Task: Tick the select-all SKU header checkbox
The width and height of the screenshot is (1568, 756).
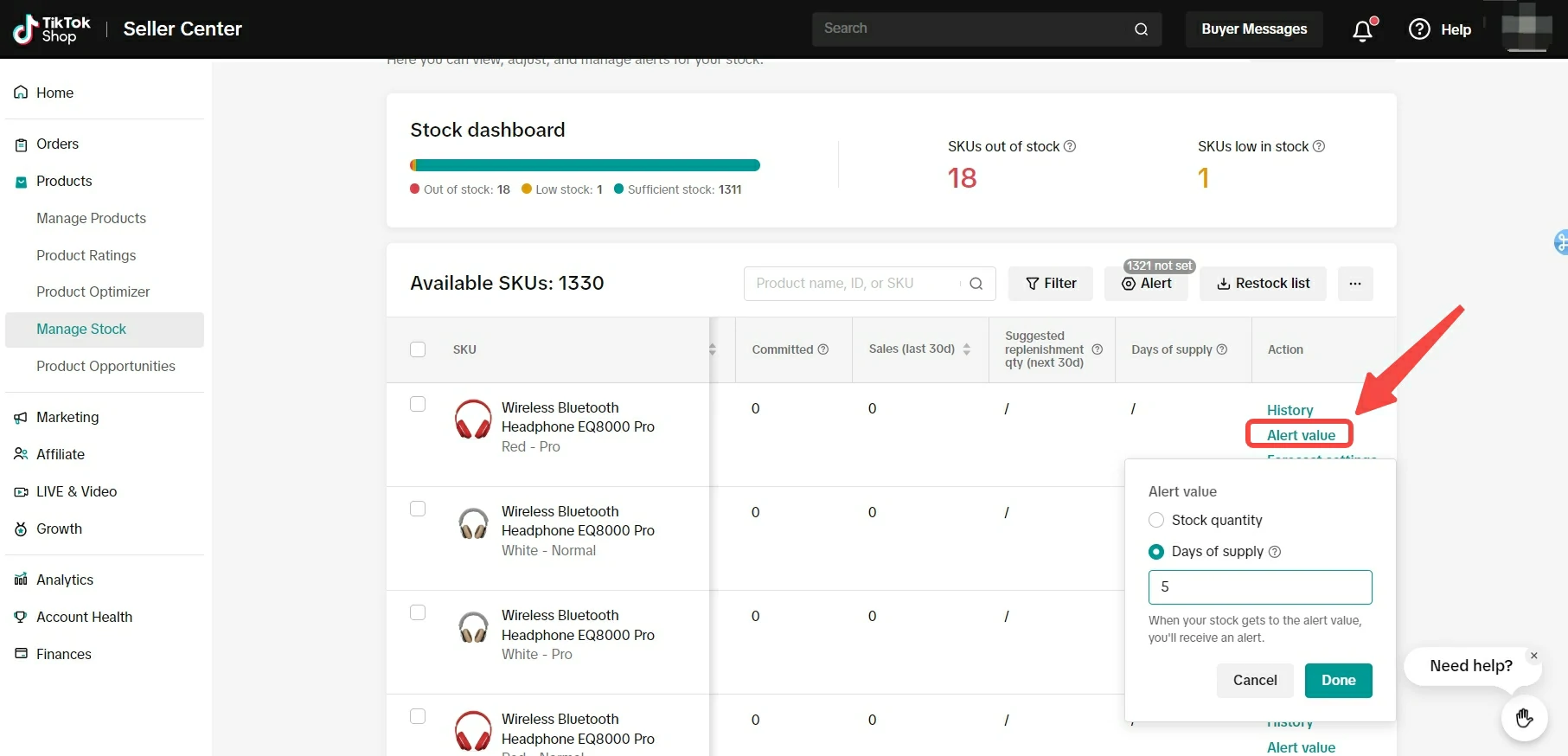Action: [x=418, y=349]
